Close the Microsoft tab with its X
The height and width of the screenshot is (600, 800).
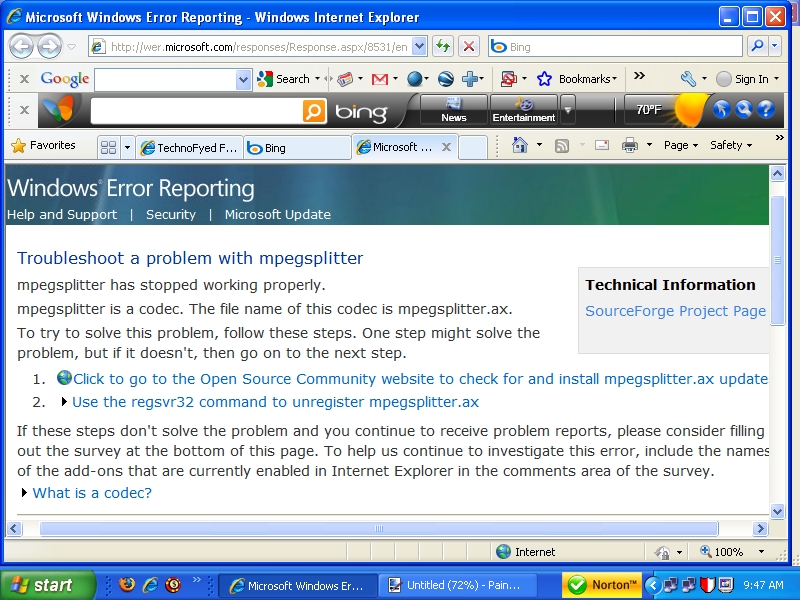(446, 147)
